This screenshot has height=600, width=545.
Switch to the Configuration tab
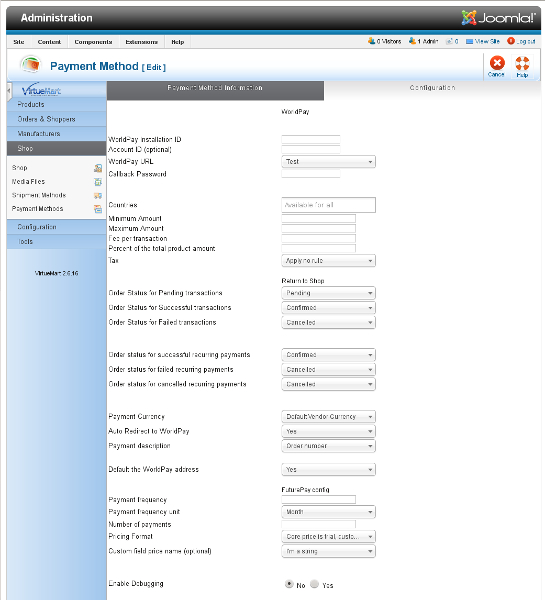tap(432, 88)
